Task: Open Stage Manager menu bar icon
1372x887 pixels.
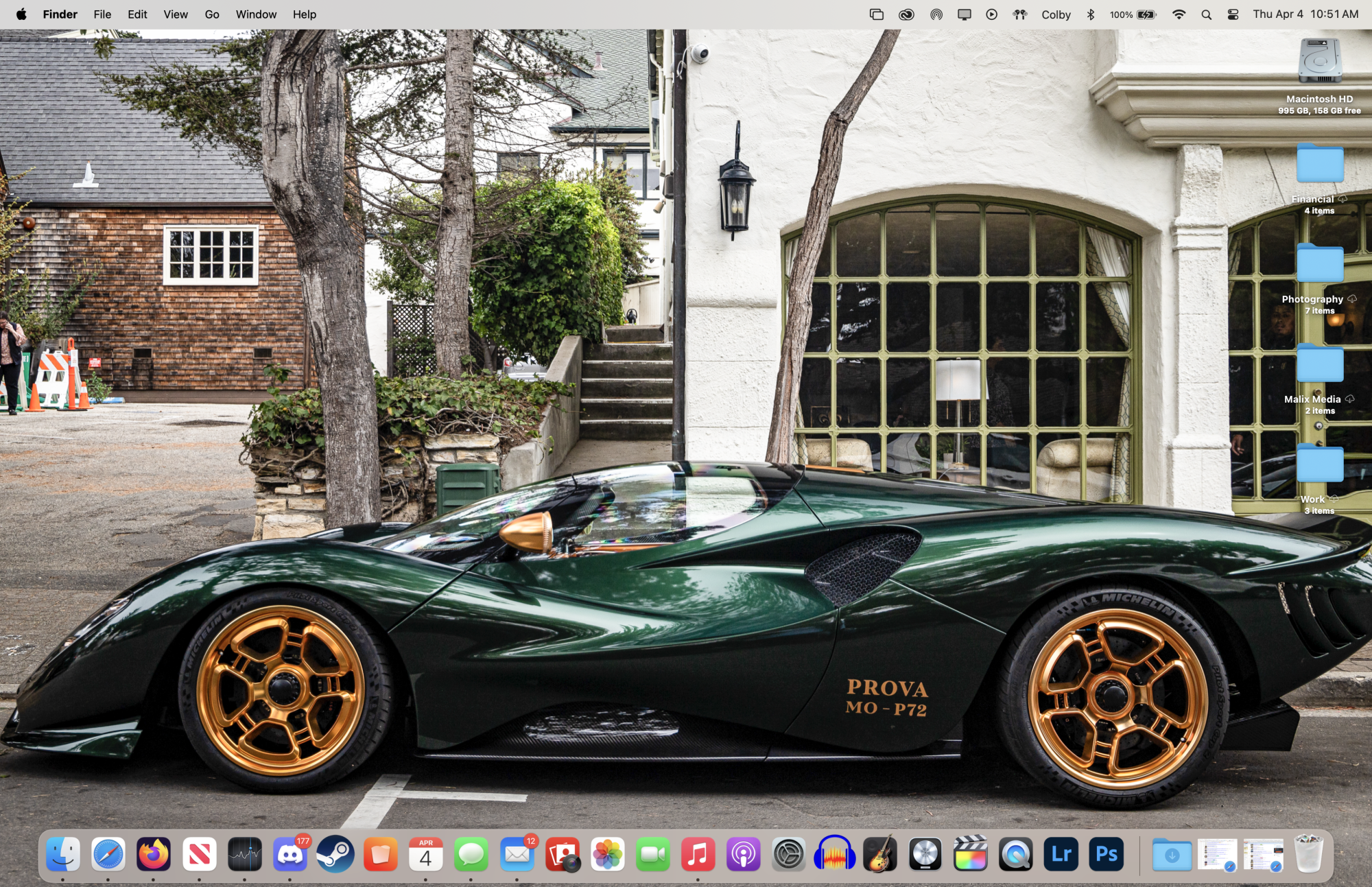Action: click(877, 14)
